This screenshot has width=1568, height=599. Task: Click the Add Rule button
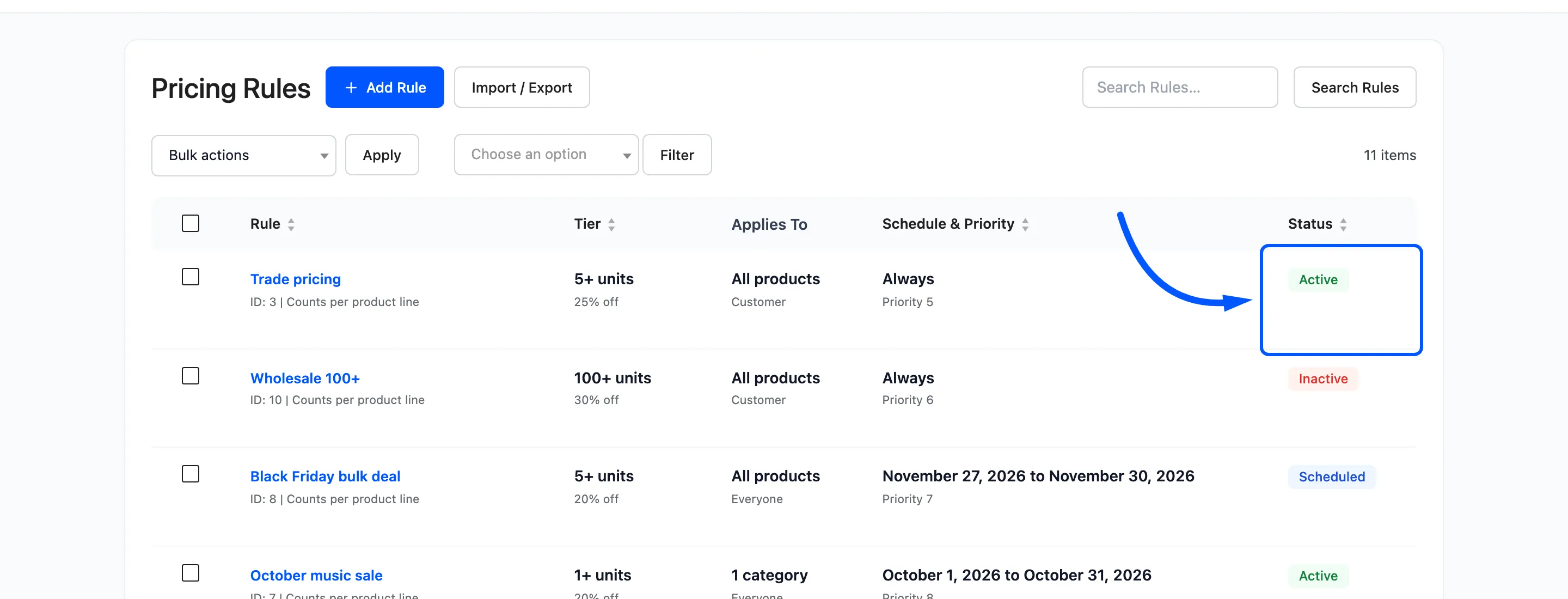[384, 87]
